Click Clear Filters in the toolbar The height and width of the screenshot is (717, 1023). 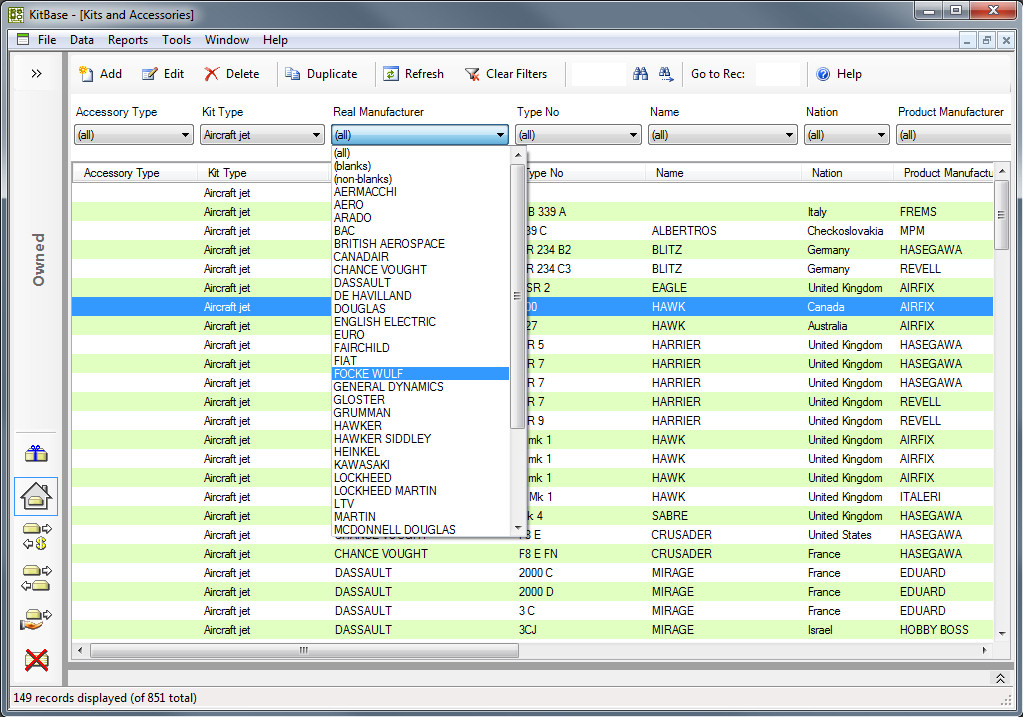click(x=506, y=74)
